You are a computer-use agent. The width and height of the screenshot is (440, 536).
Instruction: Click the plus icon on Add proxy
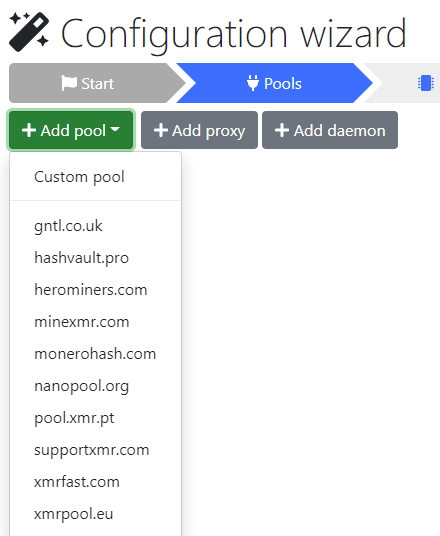coord(161,130)
